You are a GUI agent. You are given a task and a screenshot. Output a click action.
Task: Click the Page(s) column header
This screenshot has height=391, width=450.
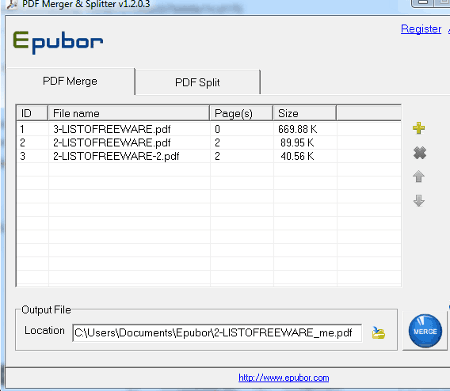coord(241,113)
